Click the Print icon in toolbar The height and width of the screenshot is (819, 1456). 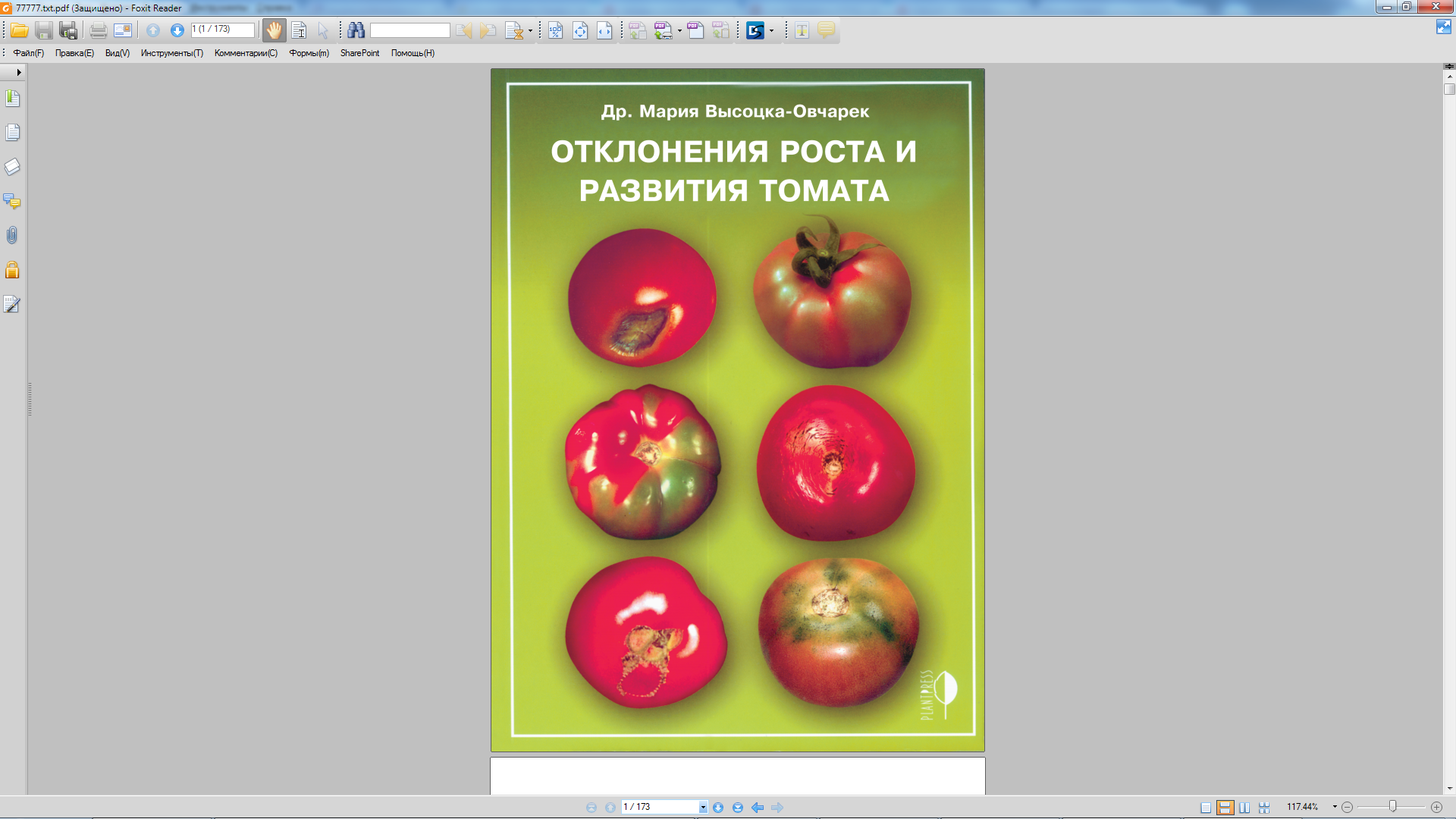click(98, 30)
